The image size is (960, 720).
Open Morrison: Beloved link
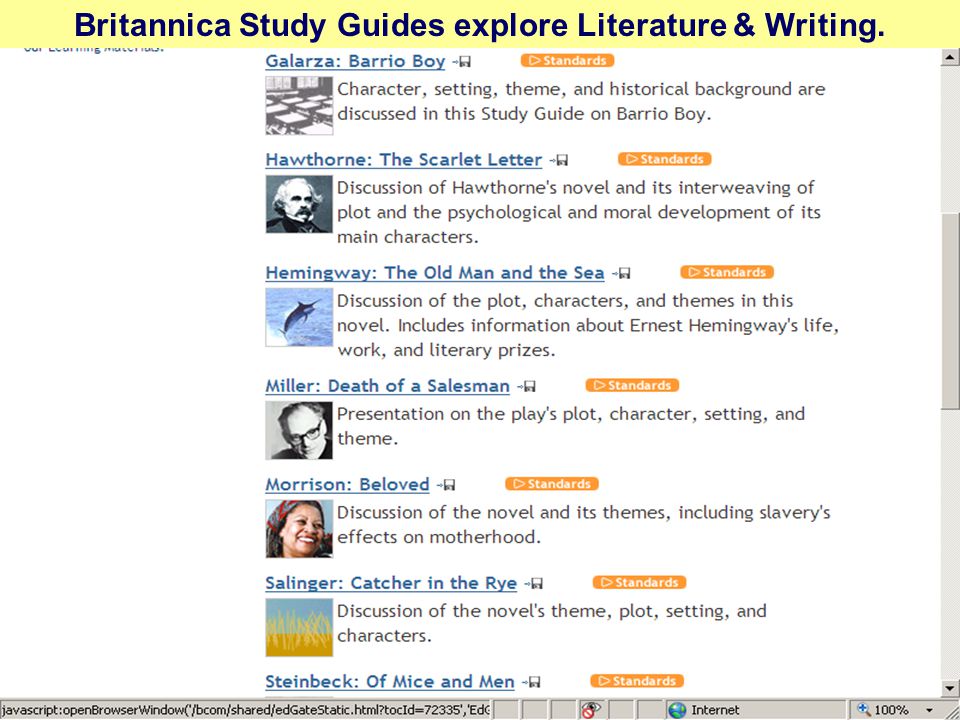pos(347,485)
